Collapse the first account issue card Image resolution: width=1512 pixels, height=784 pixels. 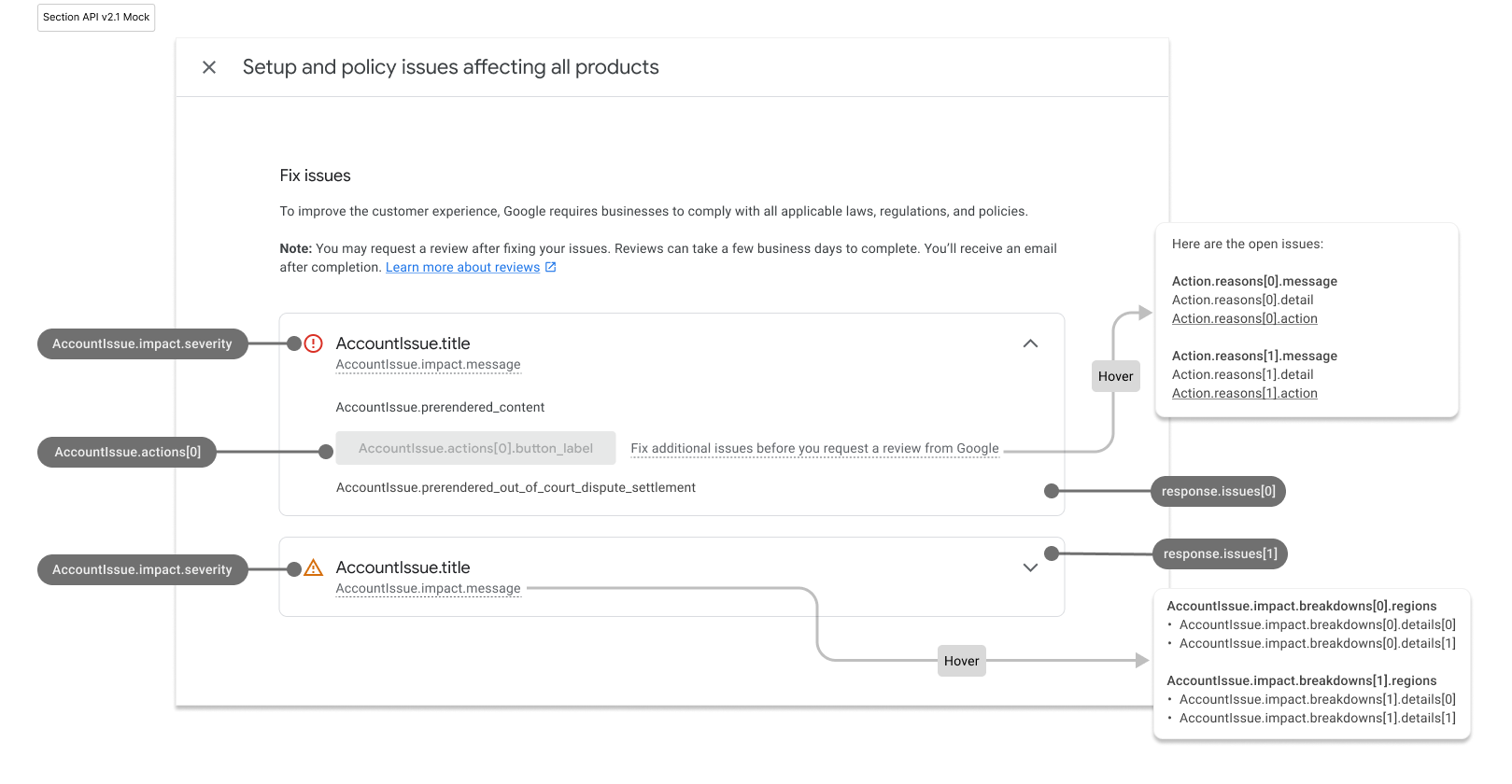(1030, 343)
